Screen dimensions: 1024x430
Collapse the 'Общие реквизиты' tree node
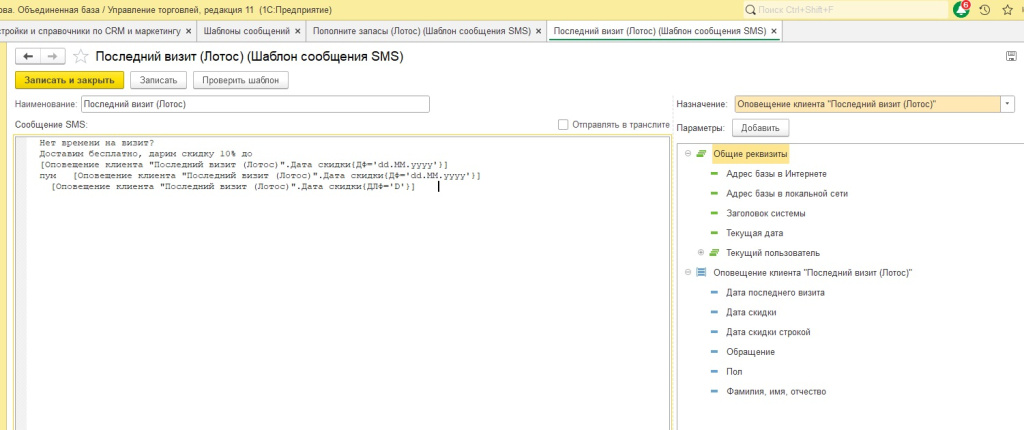coord(687,154)
